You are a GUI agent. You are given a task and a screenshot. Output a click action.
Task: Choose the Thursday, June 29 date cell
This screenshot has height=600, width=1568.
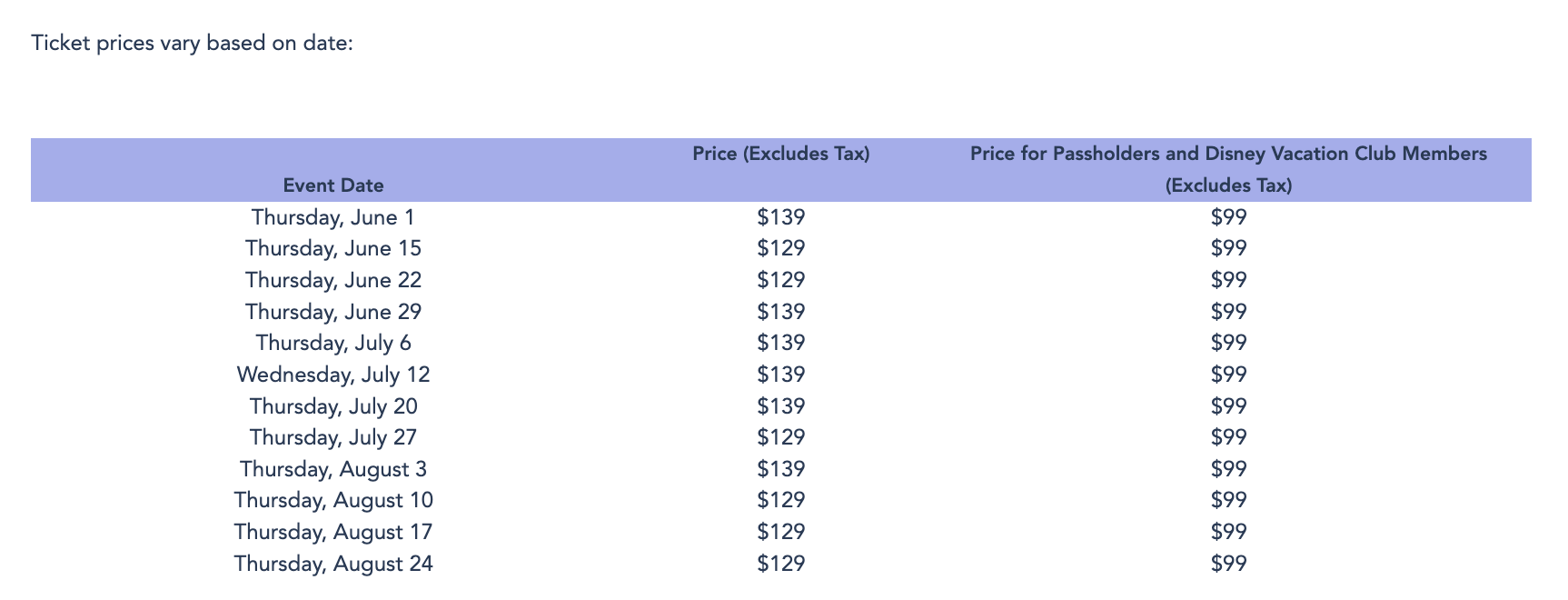point(332,312)
